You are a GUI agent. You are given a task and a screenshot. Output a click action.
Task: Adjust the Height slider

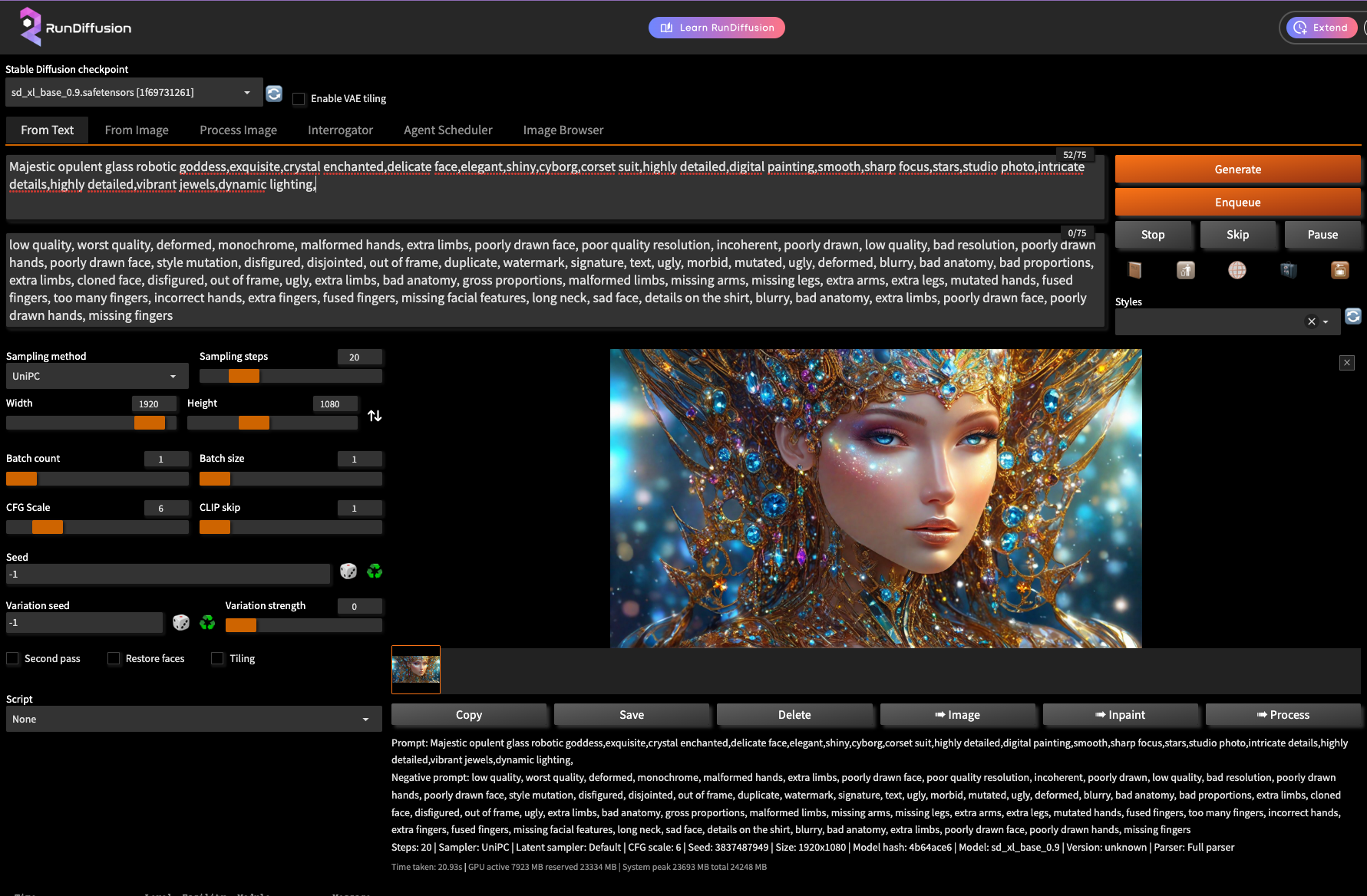pos(272,423)
